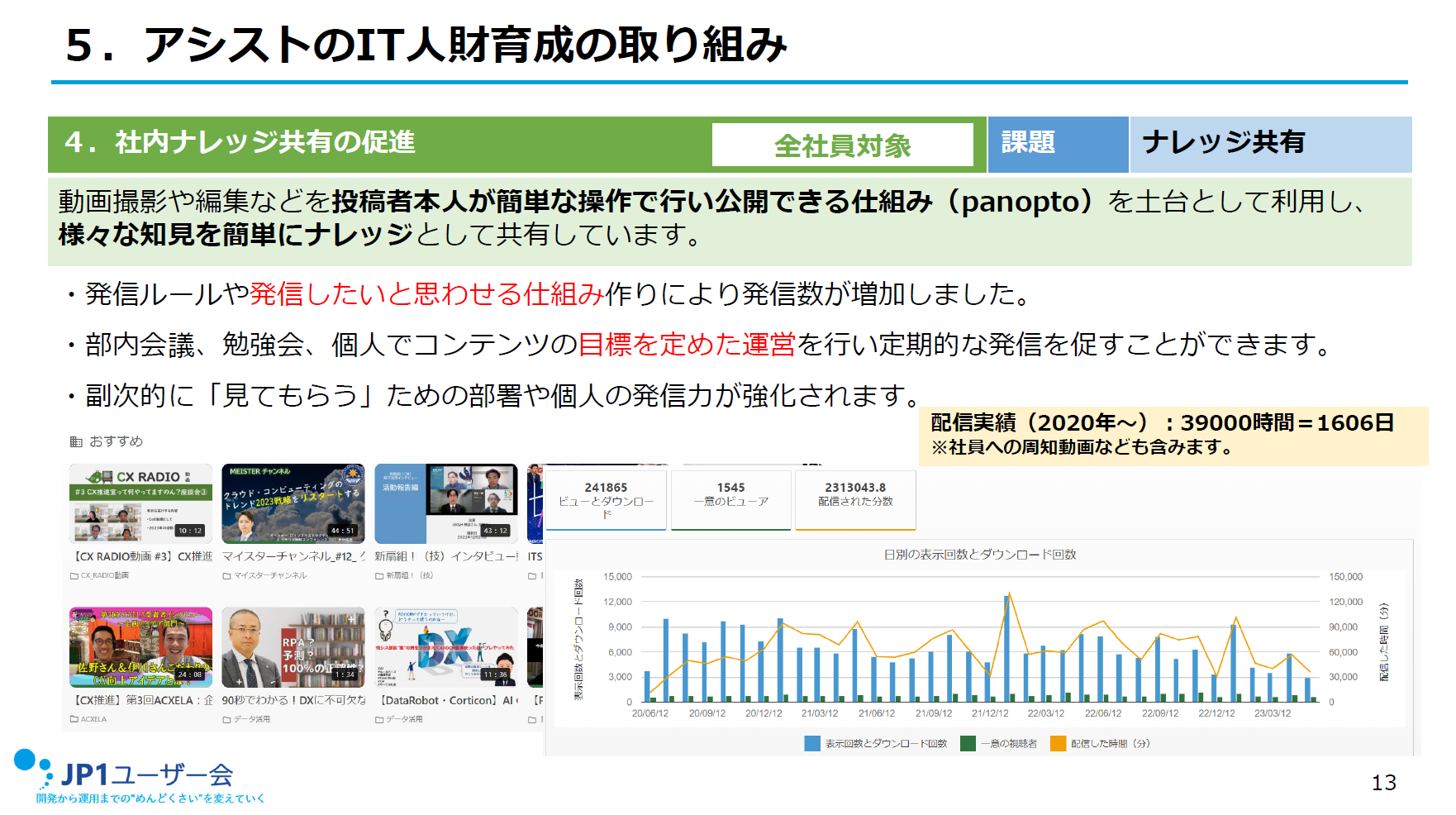Viewport: 1456px width, 815px height.
Task: Click the CX RADIO bird mascot icon
Action: point(99,476)
